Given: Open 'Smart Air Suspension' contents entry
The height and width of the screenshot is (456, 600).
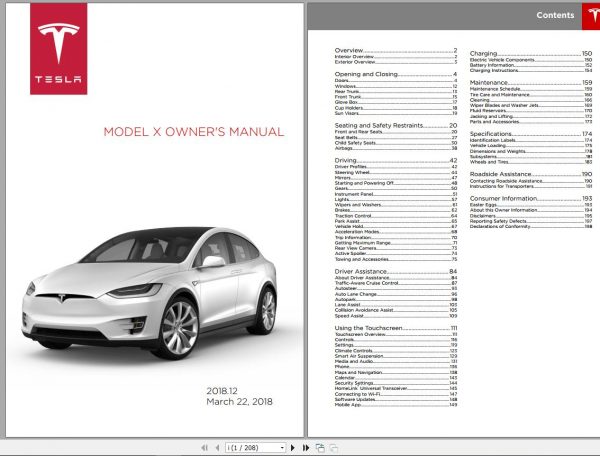Looking at the screenshot, I should click(x=396, y=356).
